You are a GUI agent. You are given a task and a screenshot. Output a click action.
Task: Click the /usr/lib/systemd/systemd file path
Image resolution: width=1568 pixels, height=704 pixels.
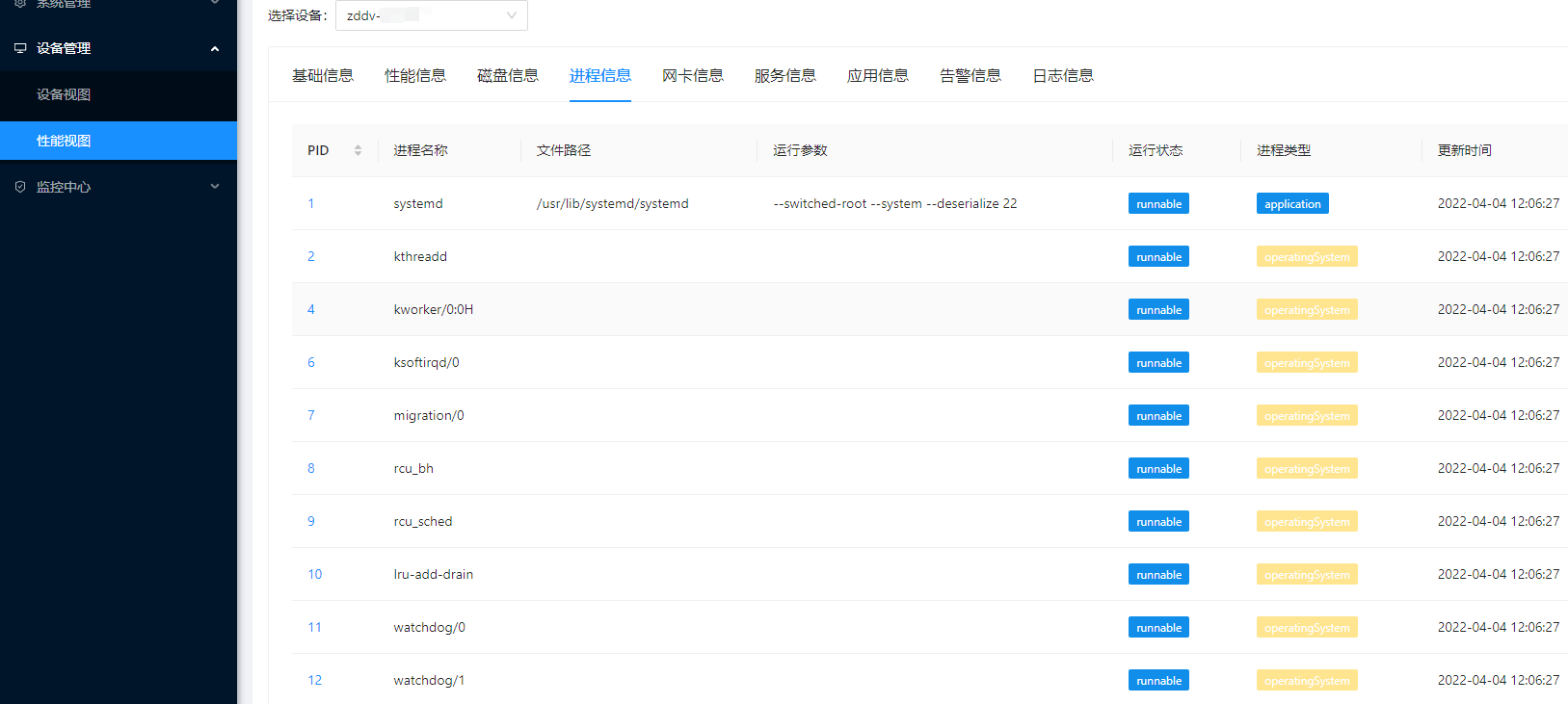(613, 203)
